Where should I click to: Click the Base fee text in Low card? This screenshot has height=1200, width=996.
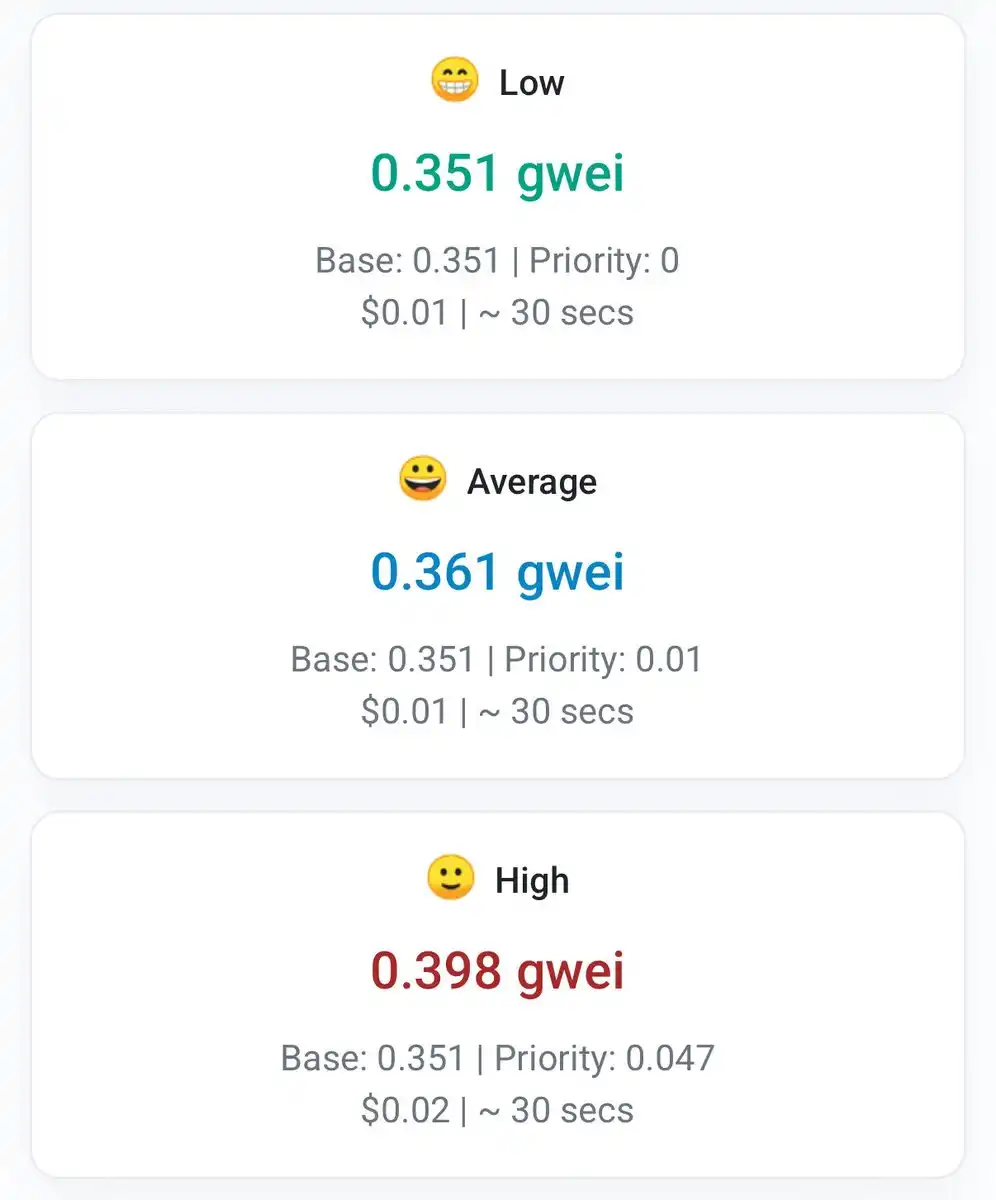coord(407,261)
